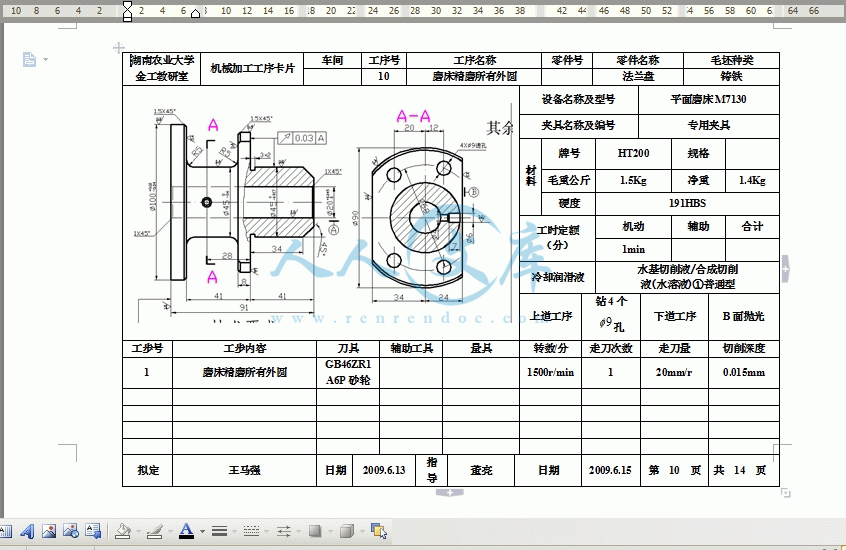This screenshot has height=550, width=846.
Task: Open line style options
Action: (x=219, y=532)
